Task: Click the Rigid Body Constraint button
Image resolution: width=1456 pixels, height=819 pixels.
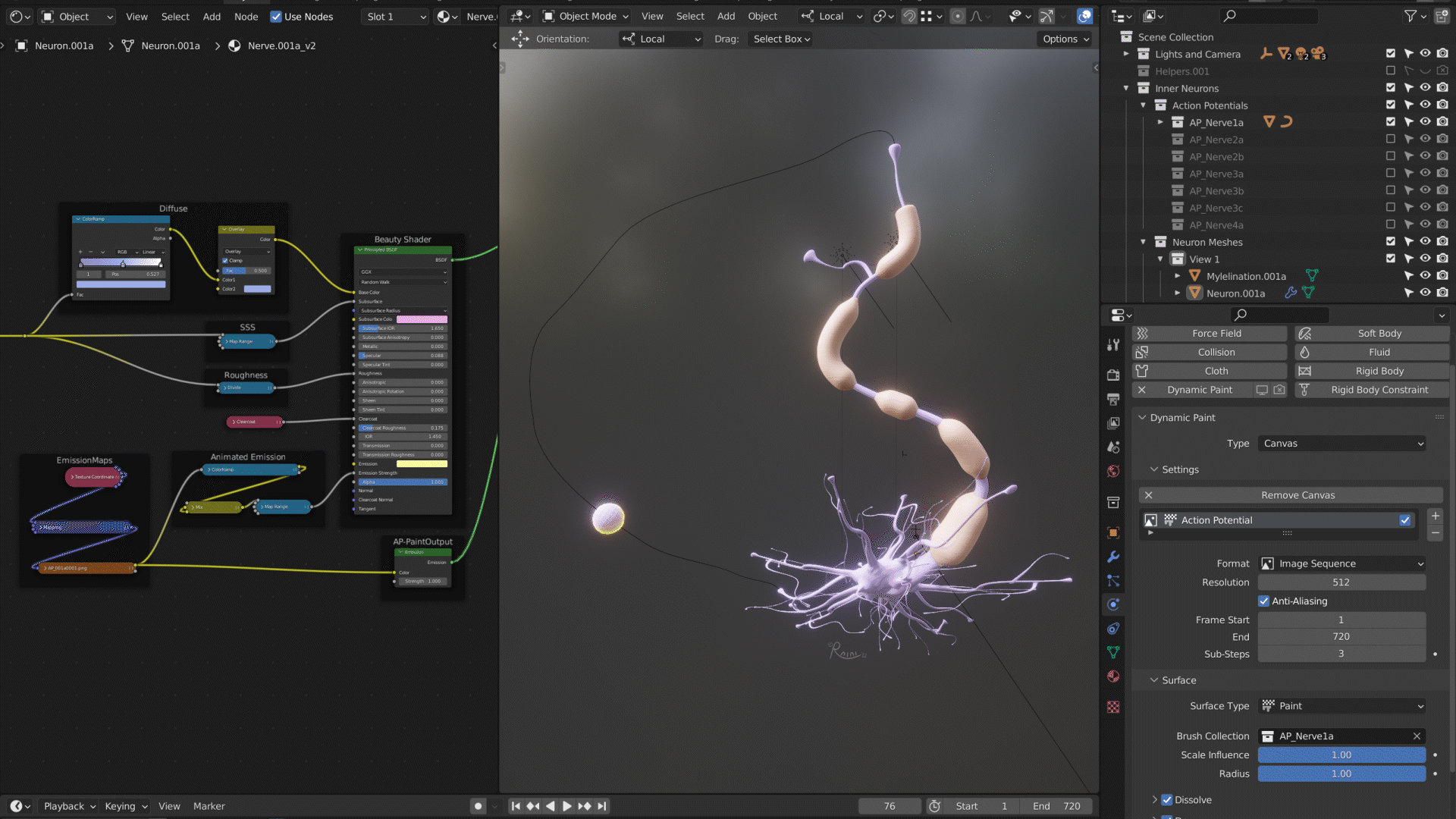Action: 1373,390
